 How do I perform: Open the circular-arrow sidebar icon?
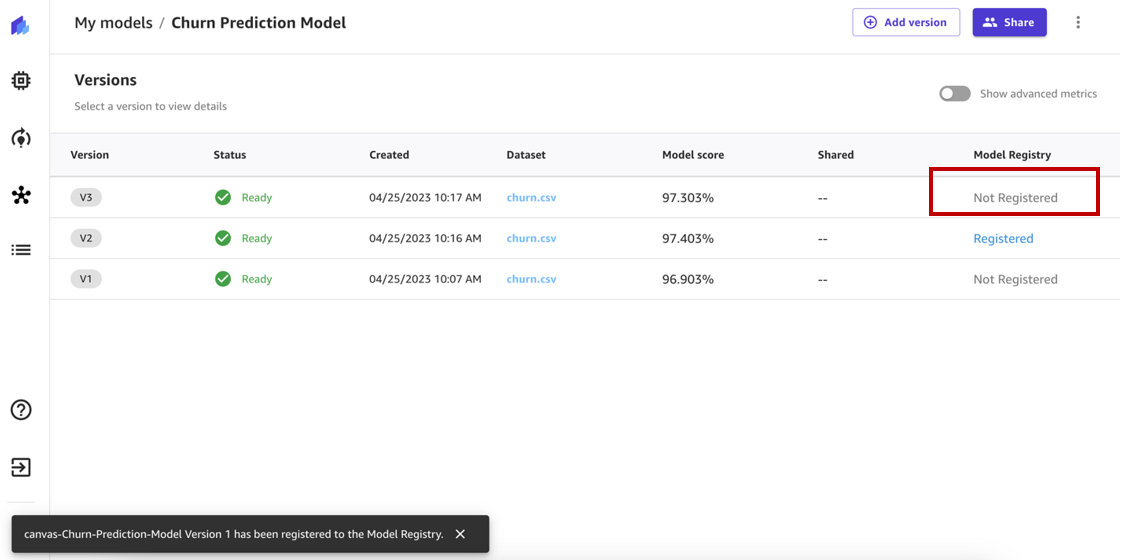pyautogui.click(x=21, y=138)
